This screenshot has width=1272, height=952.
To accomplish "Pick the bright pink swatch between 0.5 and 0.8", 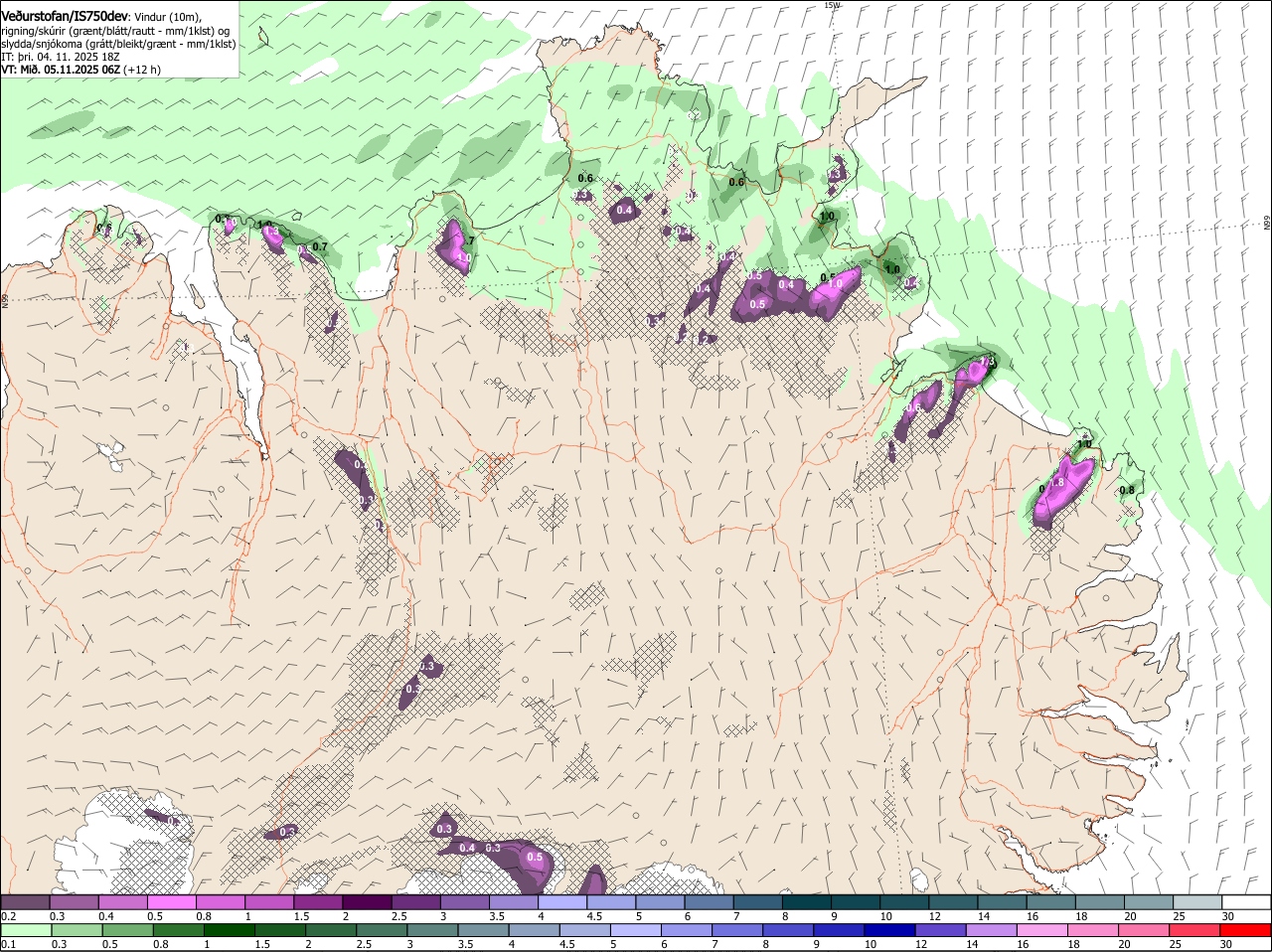I will 173,901.
